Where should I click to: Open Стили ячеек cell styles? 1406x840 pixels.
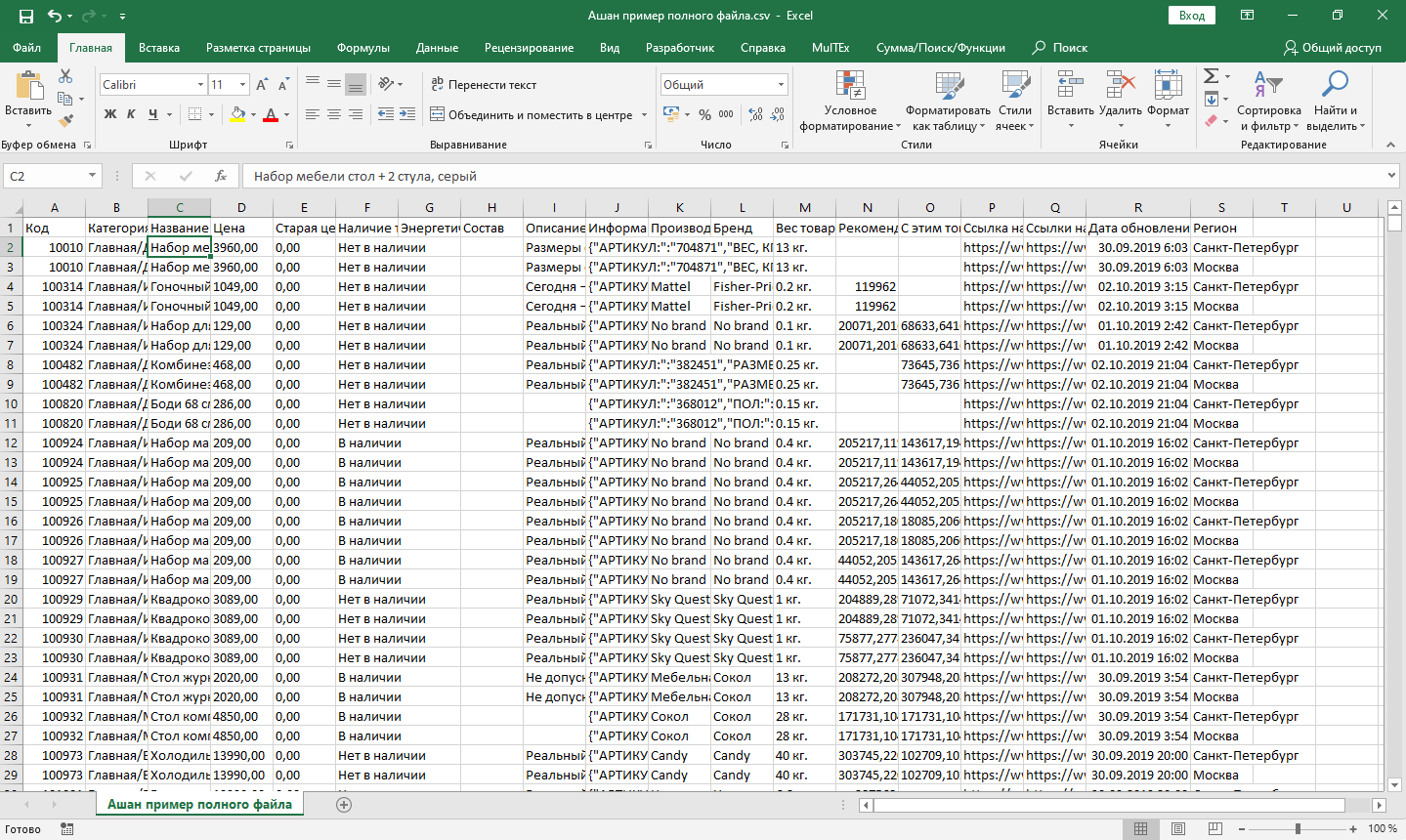(1015, 101)
